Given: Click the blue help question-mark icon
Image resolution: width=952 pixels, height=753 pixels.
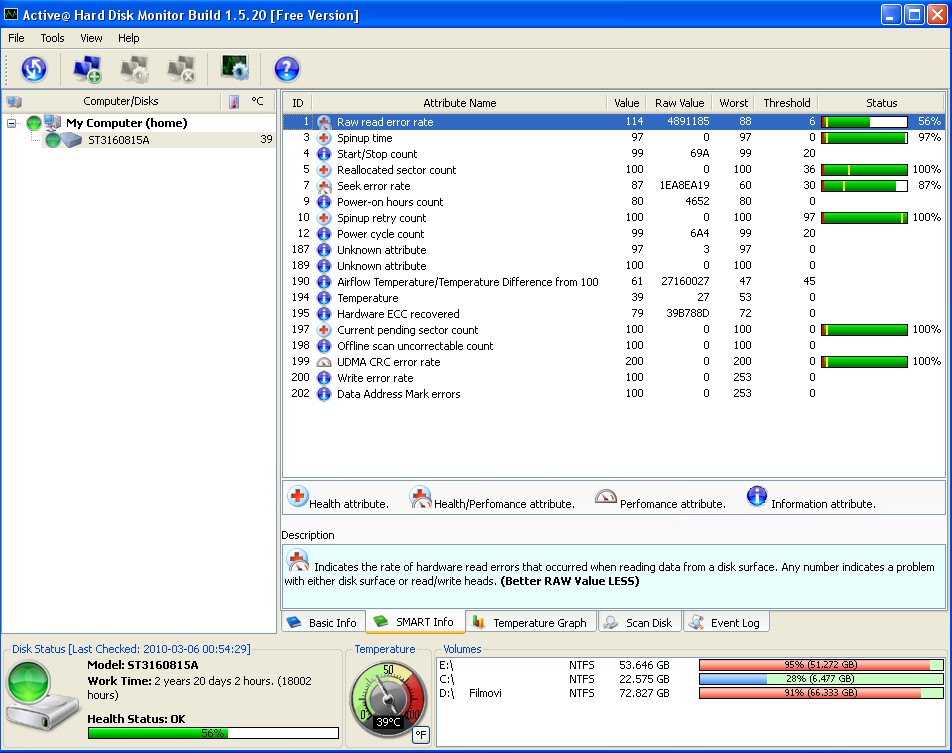Looking at the screenshot, I should pyautogui.click(x=287, y=69).
